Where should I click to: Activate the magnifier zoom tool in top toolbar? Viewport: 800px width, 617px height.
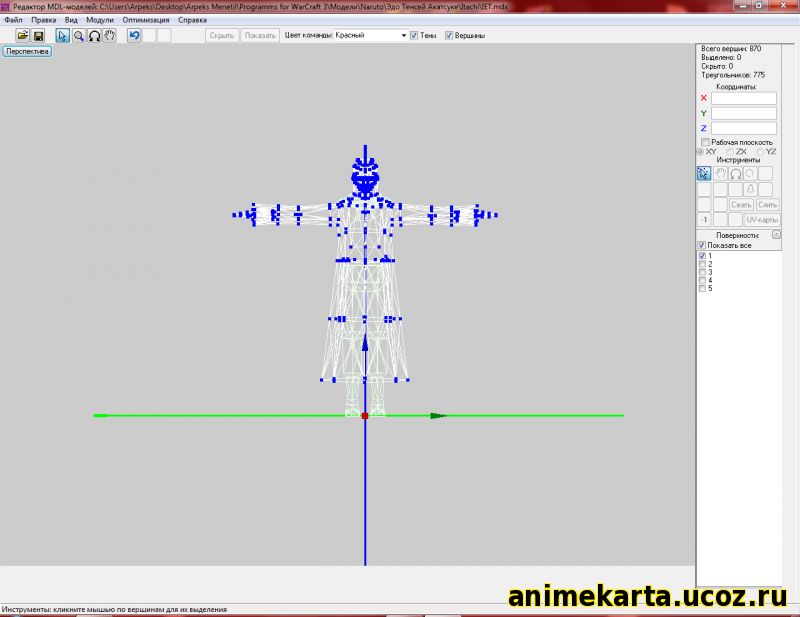click(x=79, y=35)
